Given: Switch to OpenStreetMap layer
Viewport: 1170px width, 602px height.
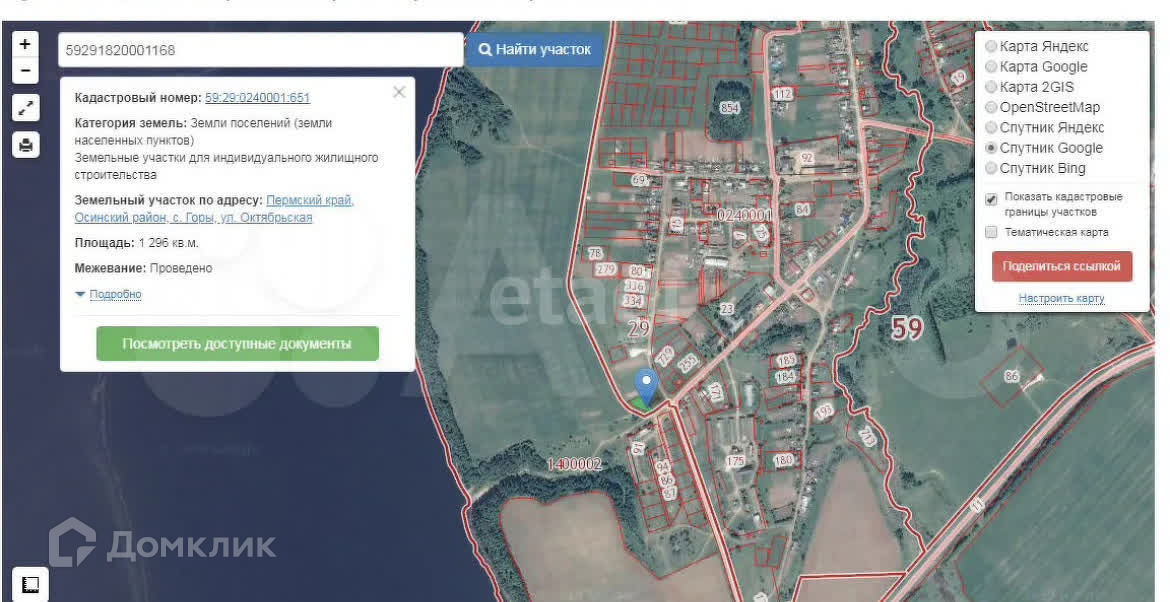Looking at the screenshot, I should coord(991,107).
